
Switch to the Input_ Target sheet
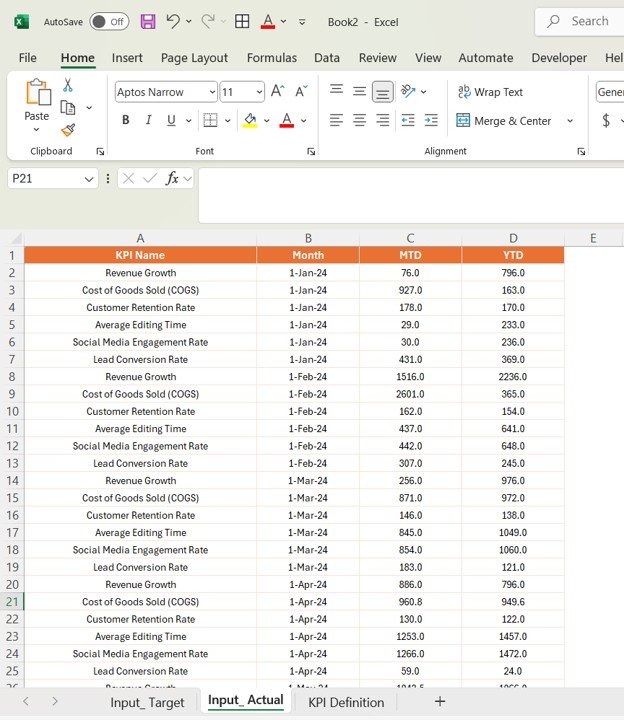point(147,702)
